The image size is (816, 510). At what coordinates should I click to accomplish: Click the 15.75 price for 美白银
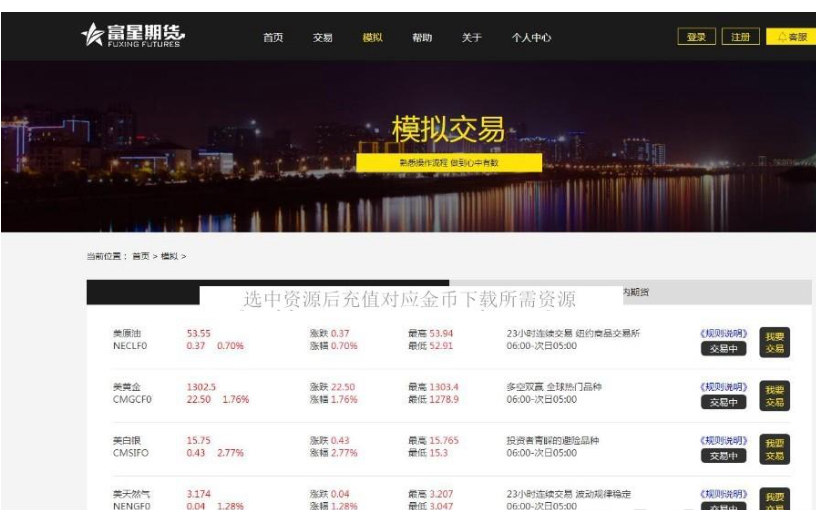point(199,440)
